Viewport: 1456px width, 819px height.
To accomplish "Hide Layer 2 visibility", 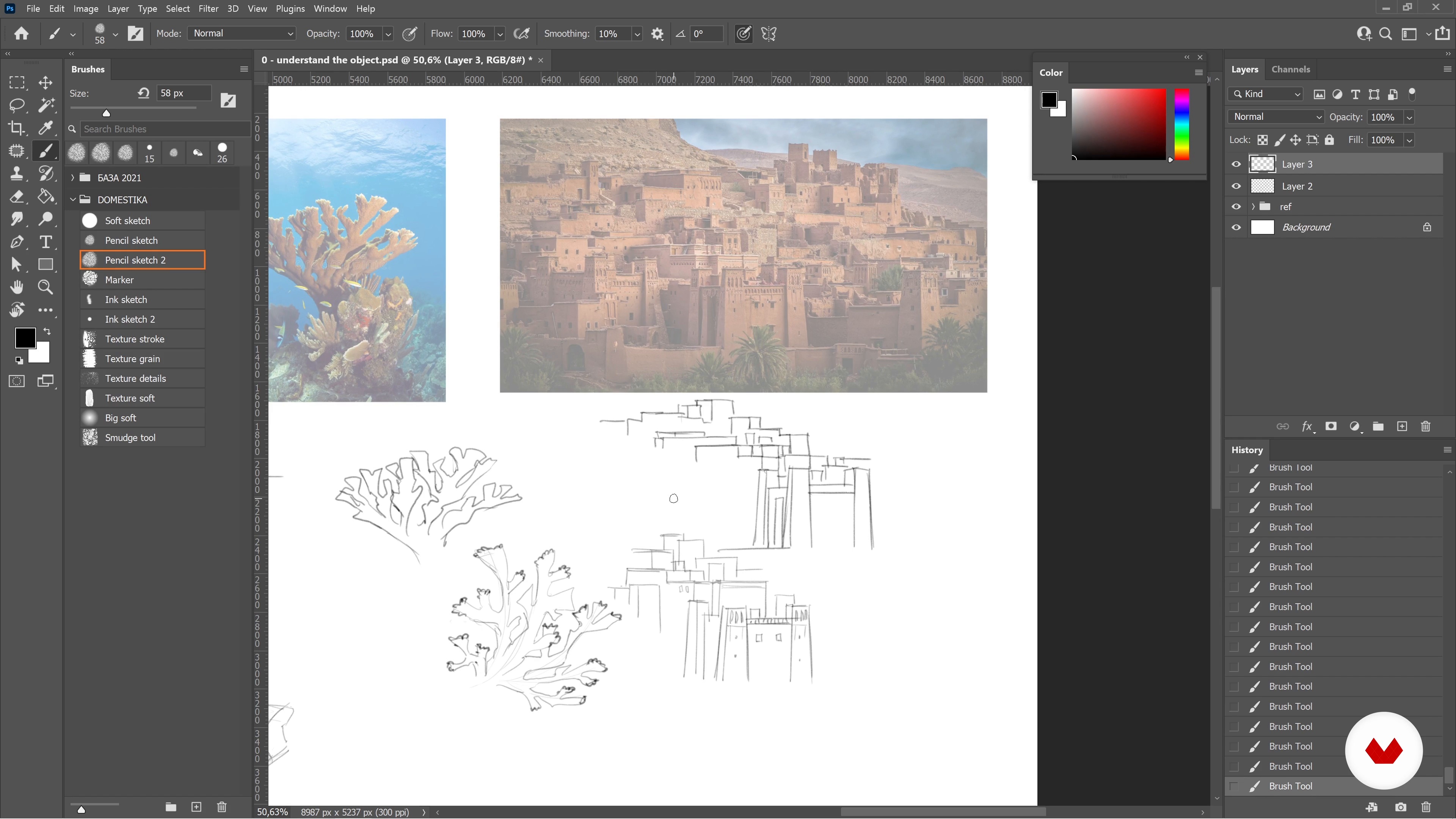I will point(1236,187).
